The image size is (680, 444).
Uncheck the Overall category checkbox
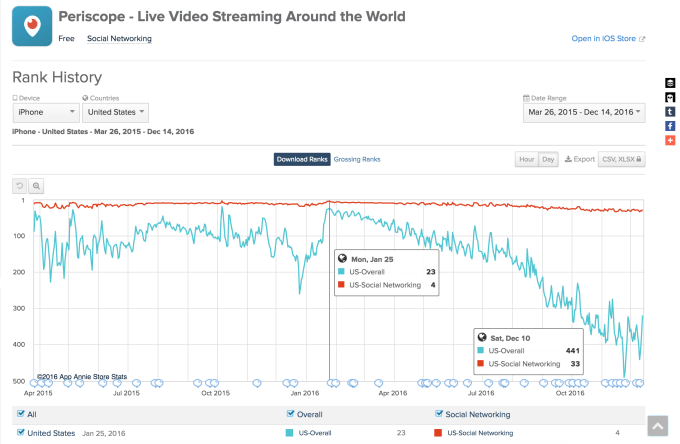pyautogui.click(x=291, y=414)
